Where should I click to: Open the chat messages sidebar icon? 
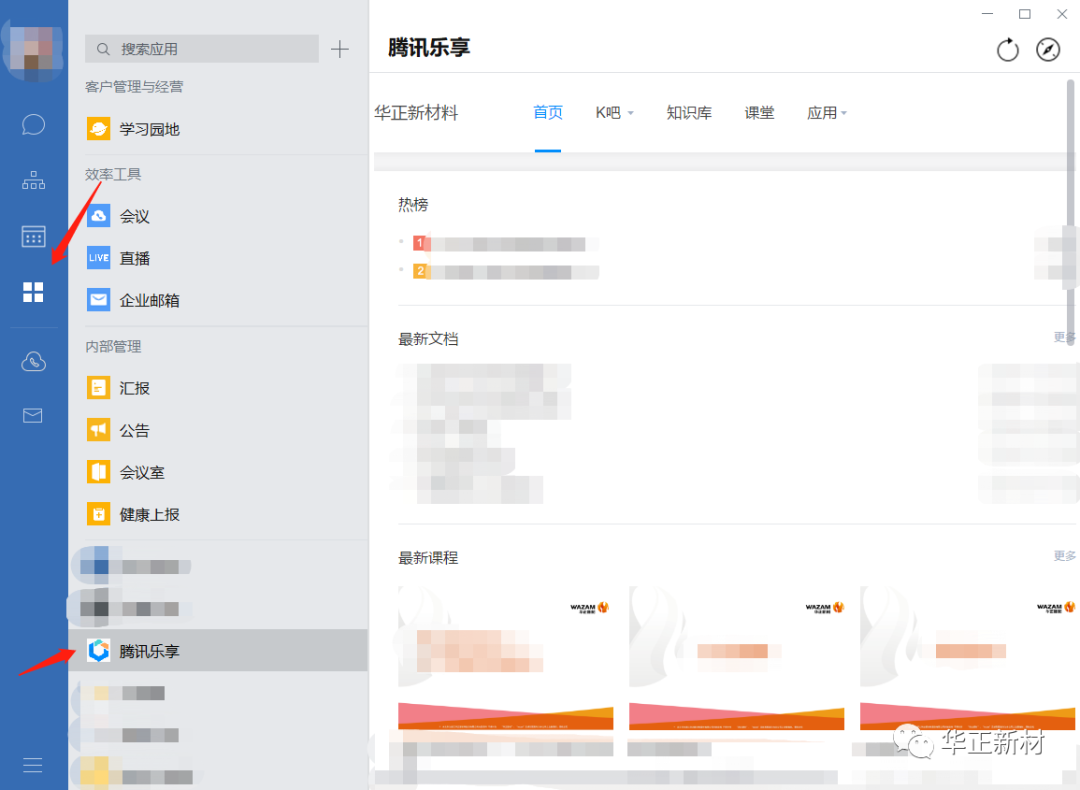click(x=33, y=125)
